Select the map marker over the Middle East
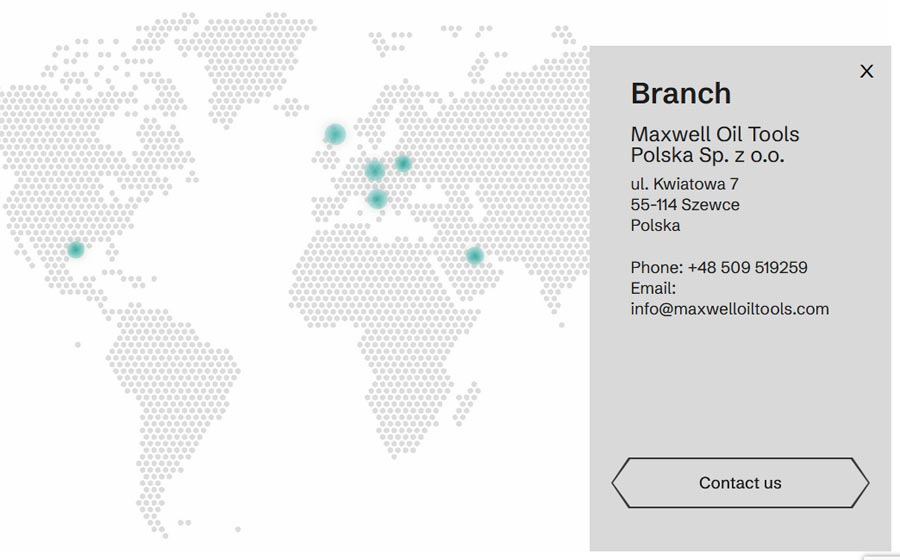900x560 pixels. (x=474, y=256)
